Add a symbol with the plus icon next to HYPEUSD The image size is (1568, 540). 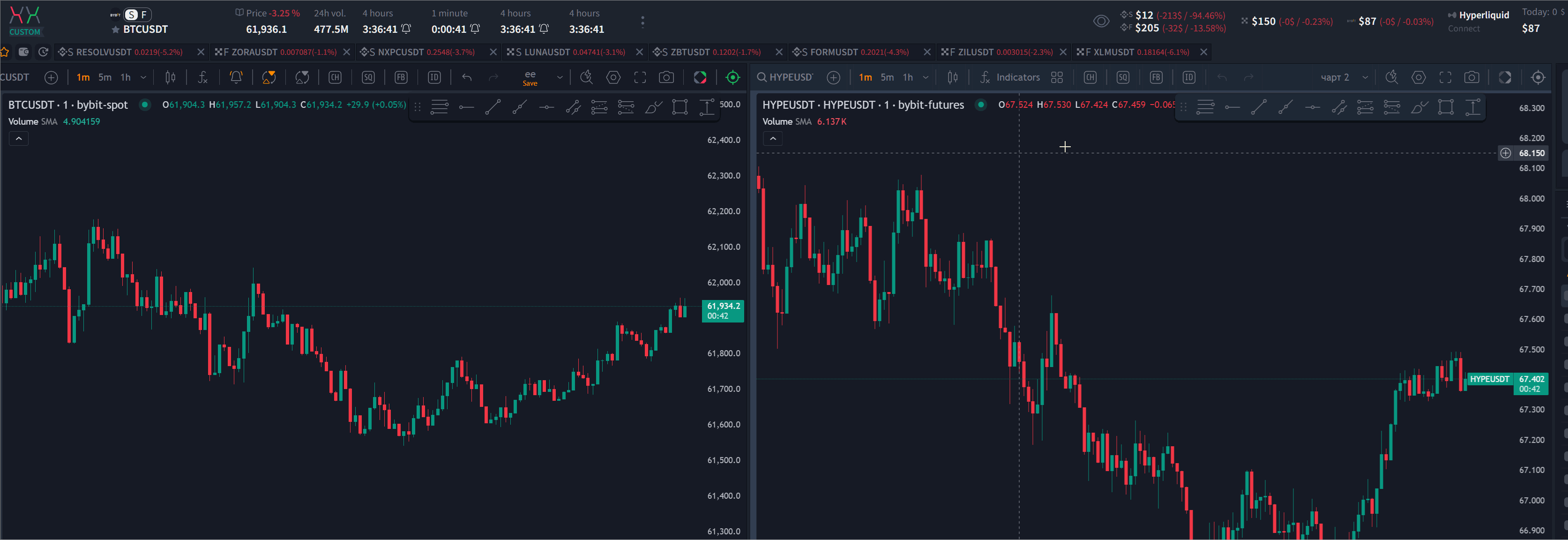point(833,77)
